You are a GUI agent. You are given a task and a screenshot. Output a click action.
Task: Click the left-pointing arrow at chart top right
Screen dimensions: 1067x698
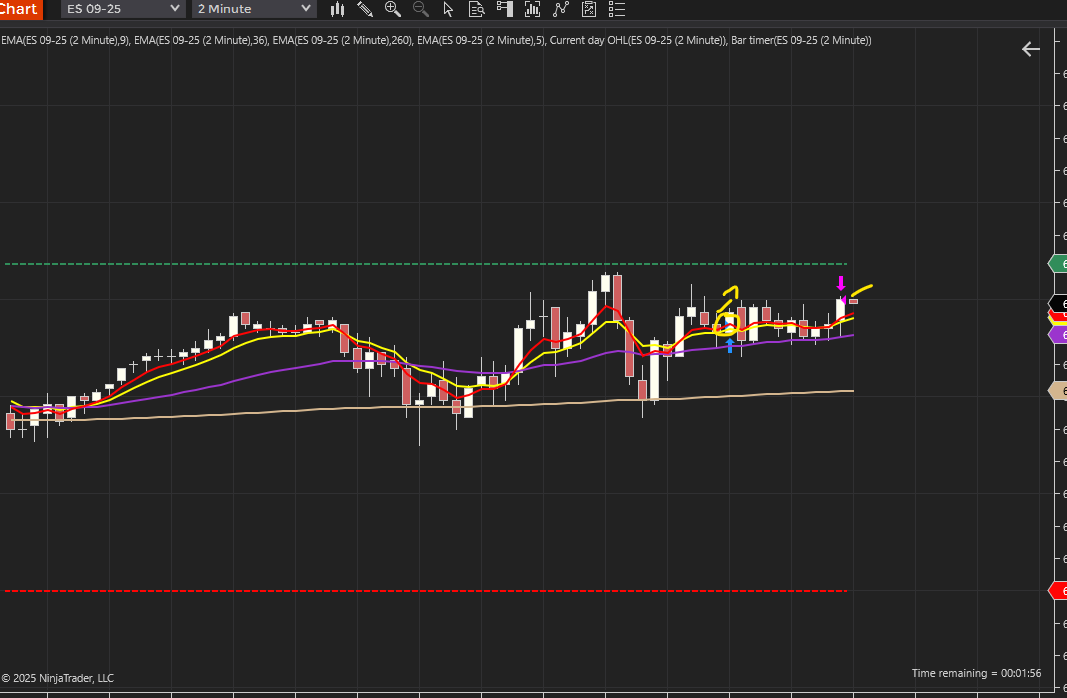coord(1030,49)
